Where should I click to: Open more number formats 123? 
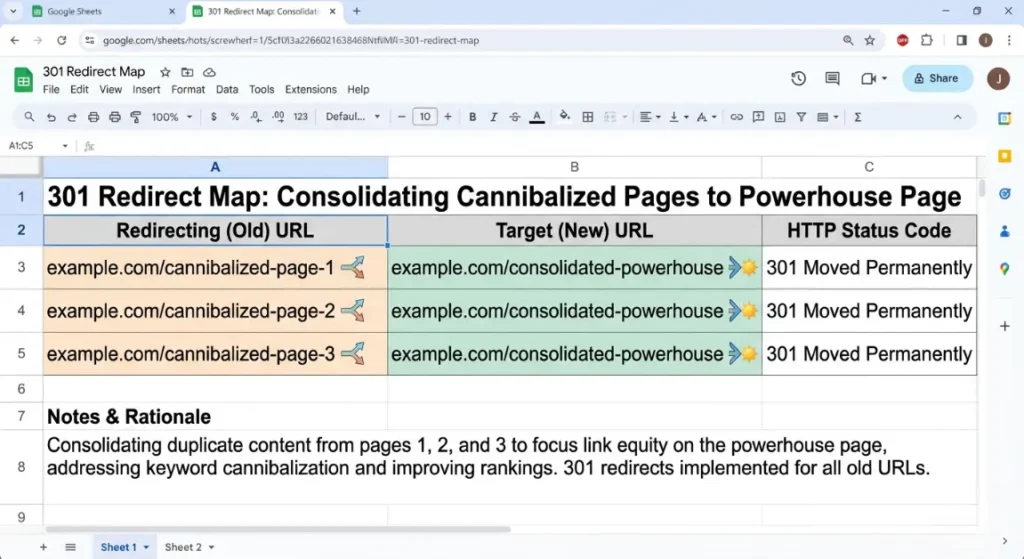pyautogui.click(x=300, y=117)
